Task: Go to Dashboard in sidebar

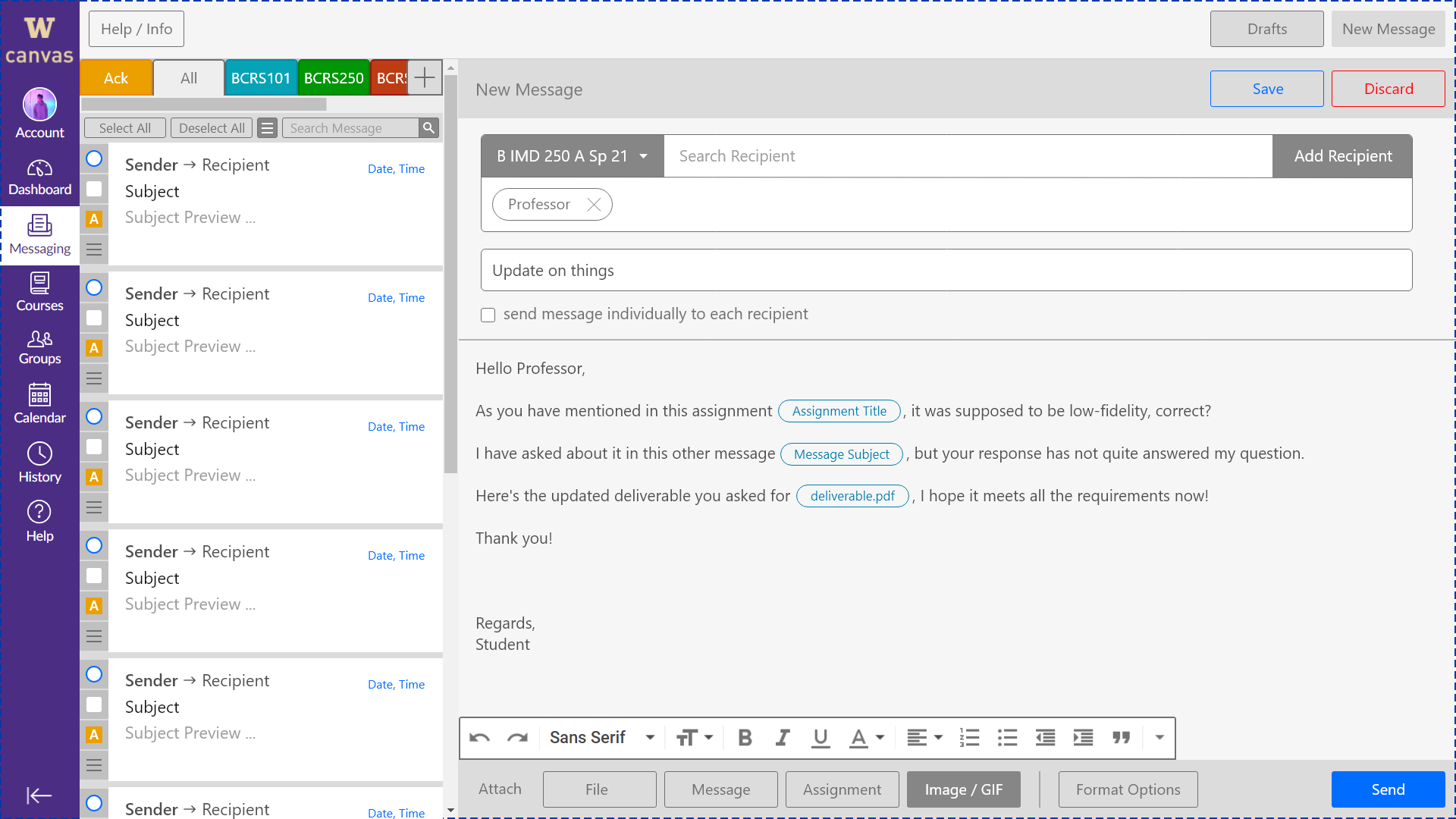Action: click(39, 177)
